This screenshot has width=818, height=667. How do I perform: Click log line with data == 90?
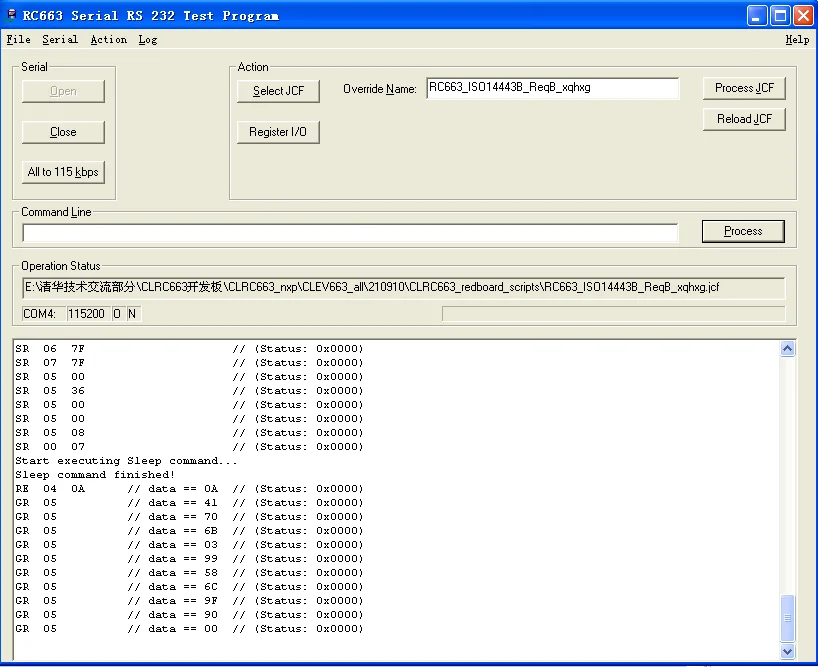(x=189, y=615)
